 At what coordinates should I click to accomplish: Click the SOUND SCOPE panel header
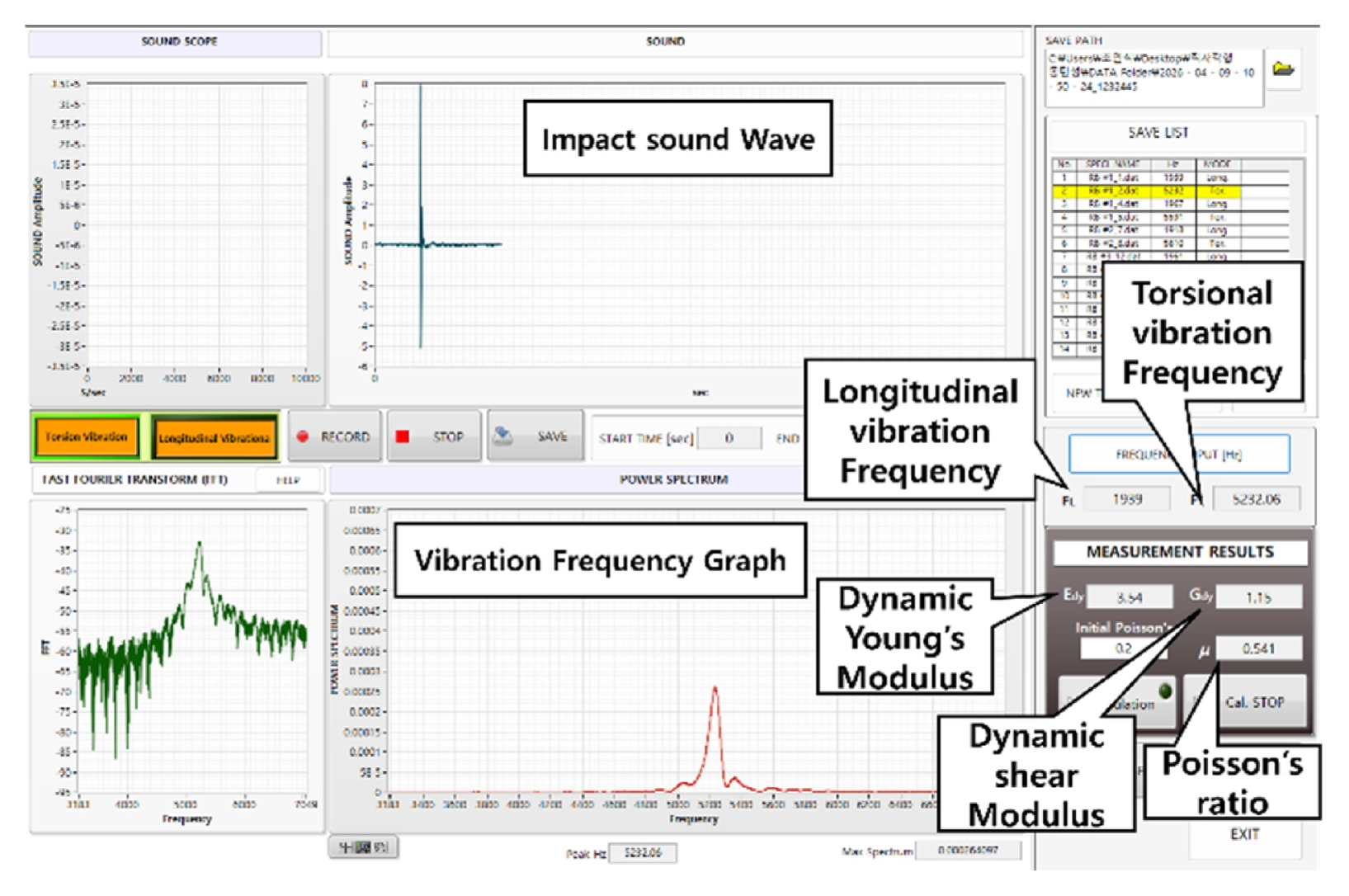coord(176,42)
